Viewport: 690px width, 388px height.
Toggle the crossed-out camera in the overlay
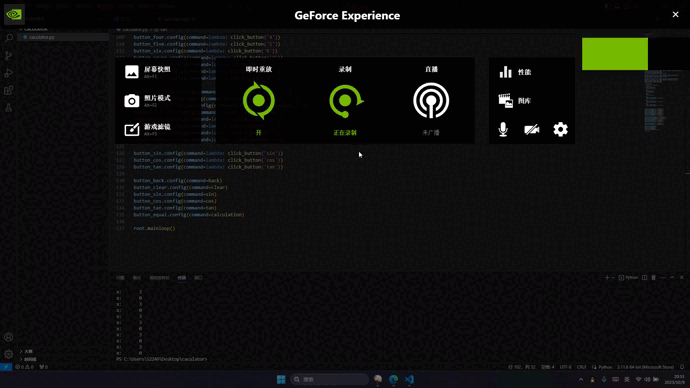532,129
